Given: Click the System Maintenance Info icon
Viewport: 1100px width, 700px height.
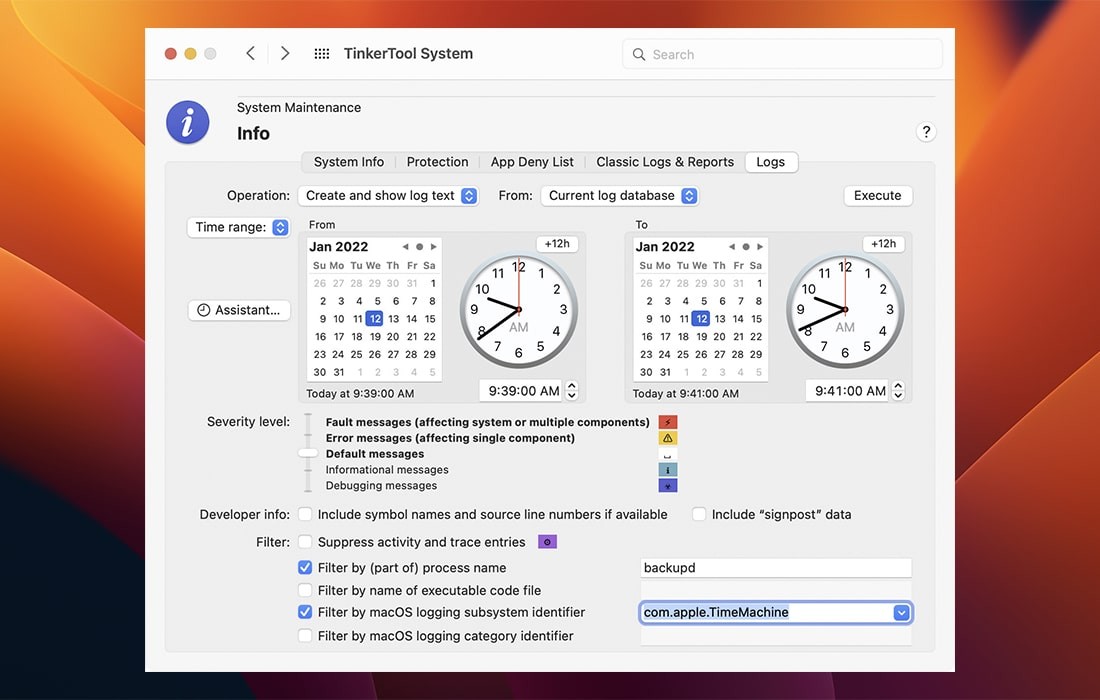Looking at the screenshot, I should coord(187,122).
